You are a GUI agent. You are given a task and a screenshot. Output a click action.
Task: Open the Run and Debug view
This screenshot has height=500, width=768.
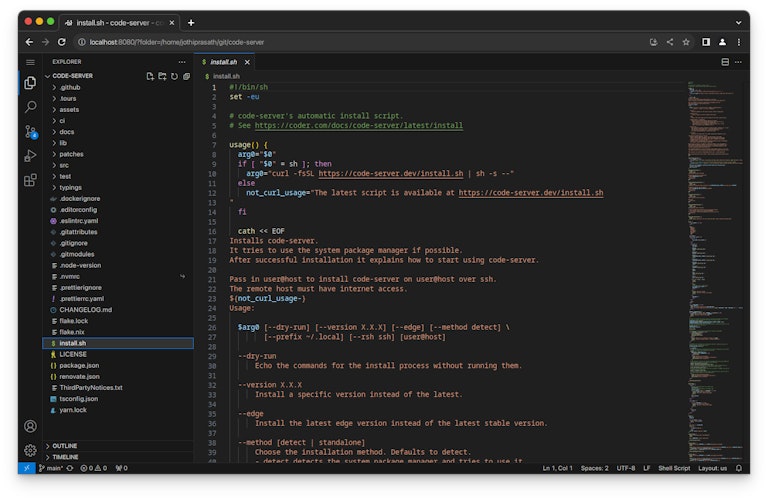coord(30,155)
